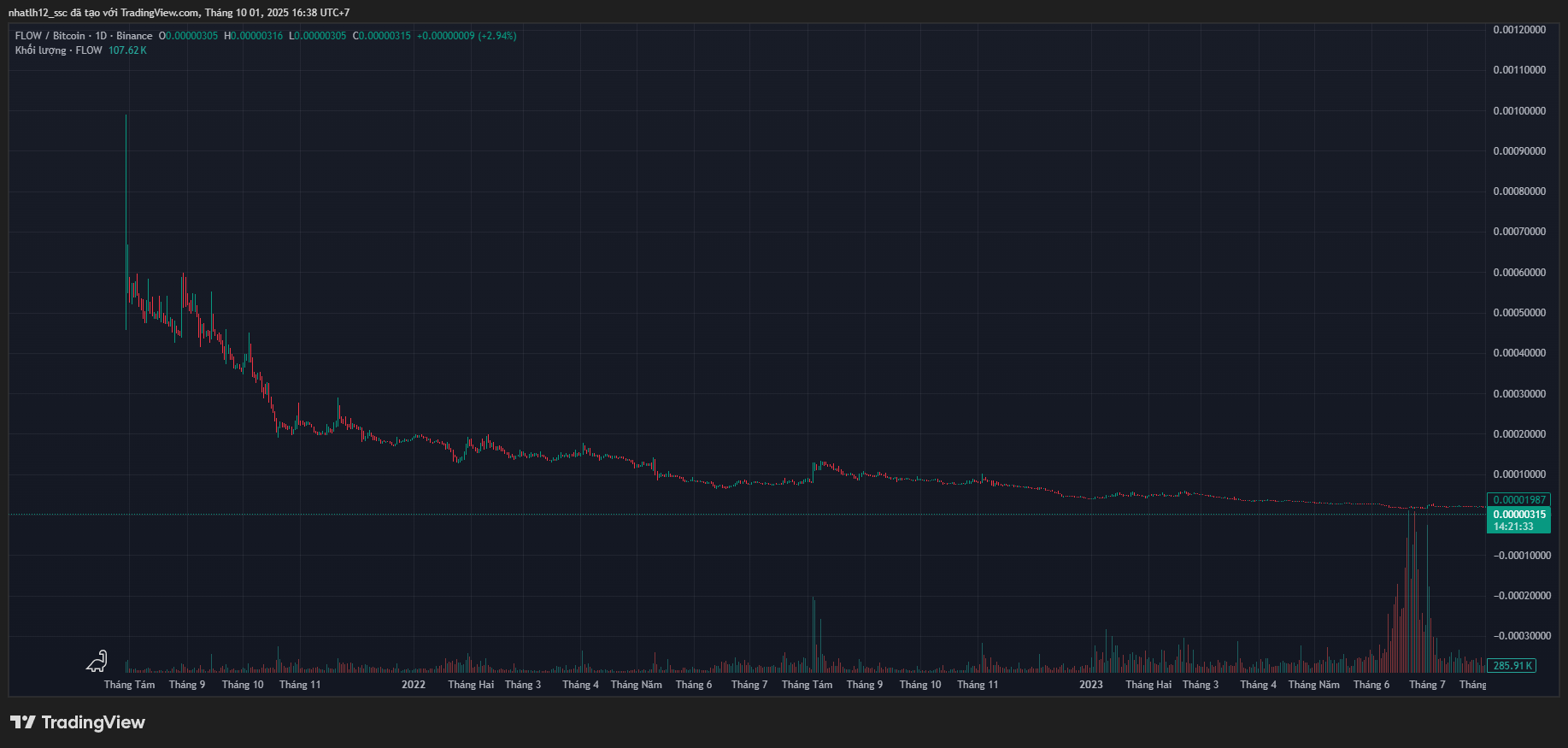
Task: Click "Tháng Hai" label right after 2022
Action: [x=471, y=685]
